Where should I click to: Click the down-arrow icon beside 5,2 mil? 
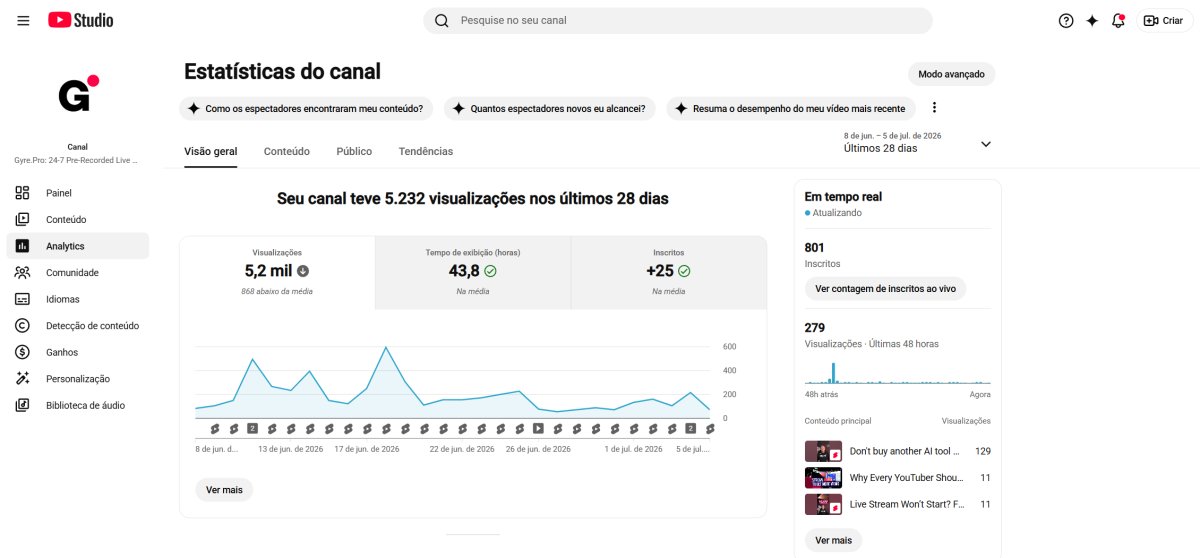point(303,270)
